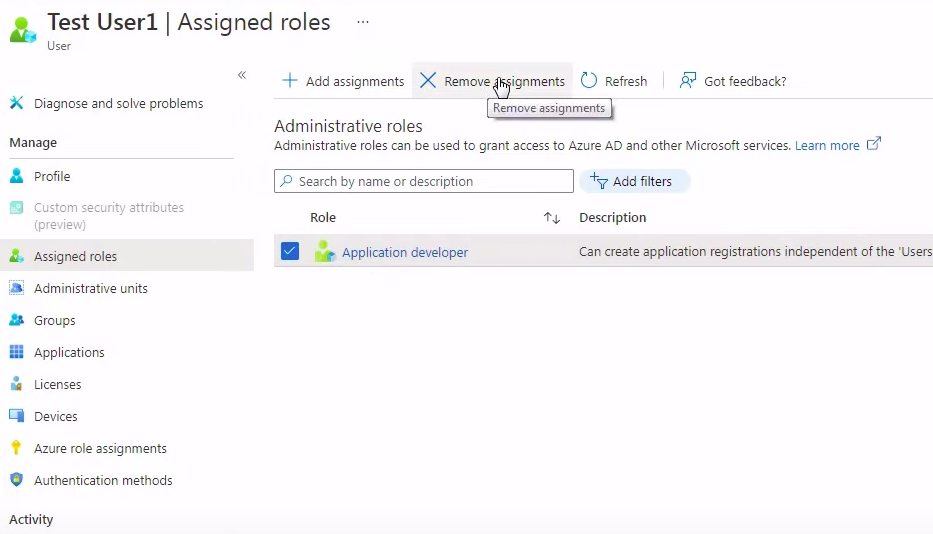Click the Add filters funnel icon
Screen dimensions: 933x534
[x=599, y=180]
